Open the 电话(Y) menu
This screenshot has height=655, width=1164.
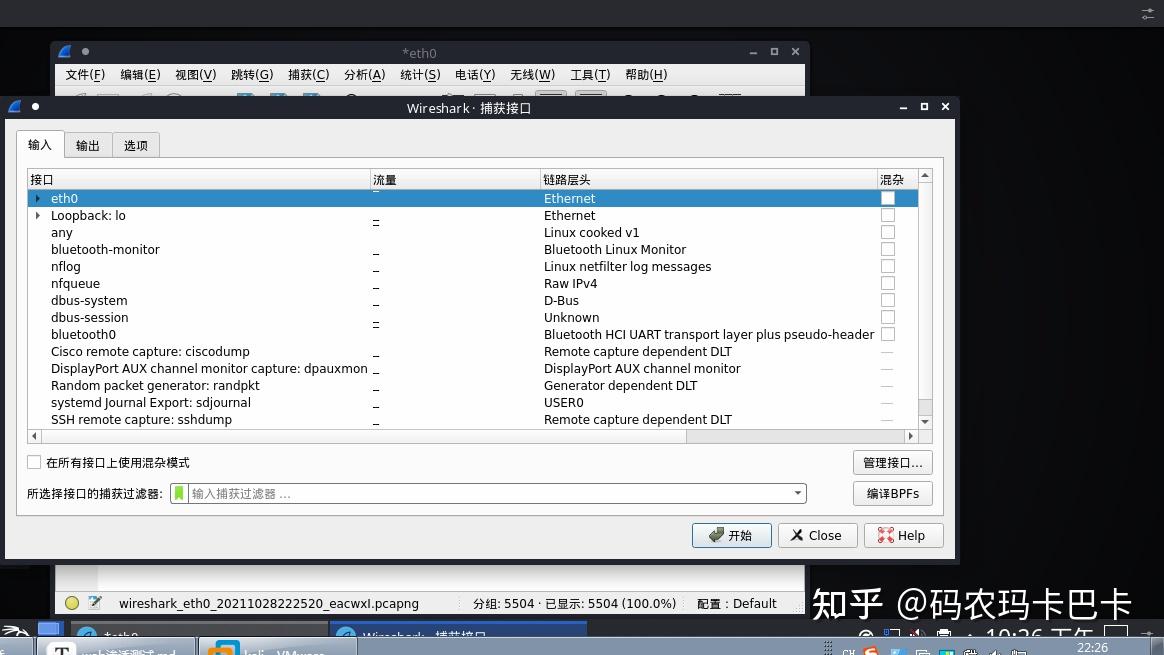[x=475, y=75]
